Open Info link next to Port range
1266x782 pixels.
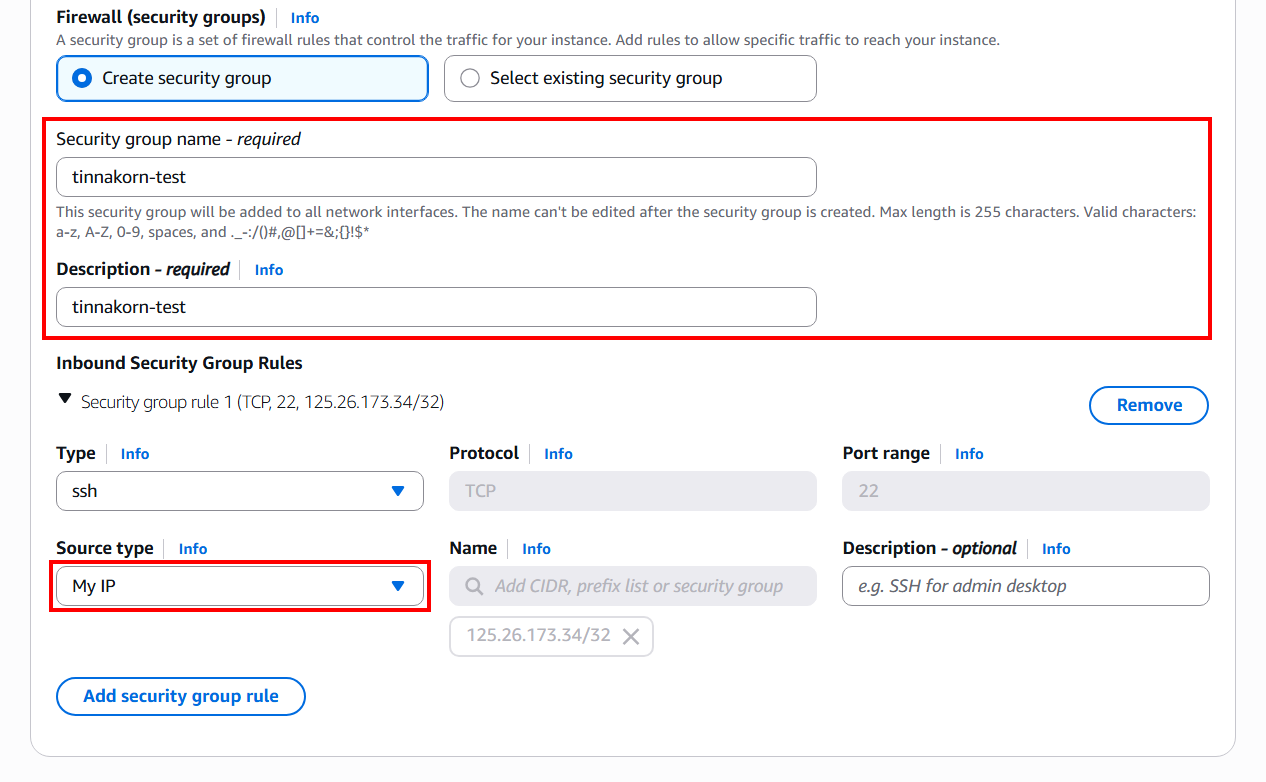[969, 454]
